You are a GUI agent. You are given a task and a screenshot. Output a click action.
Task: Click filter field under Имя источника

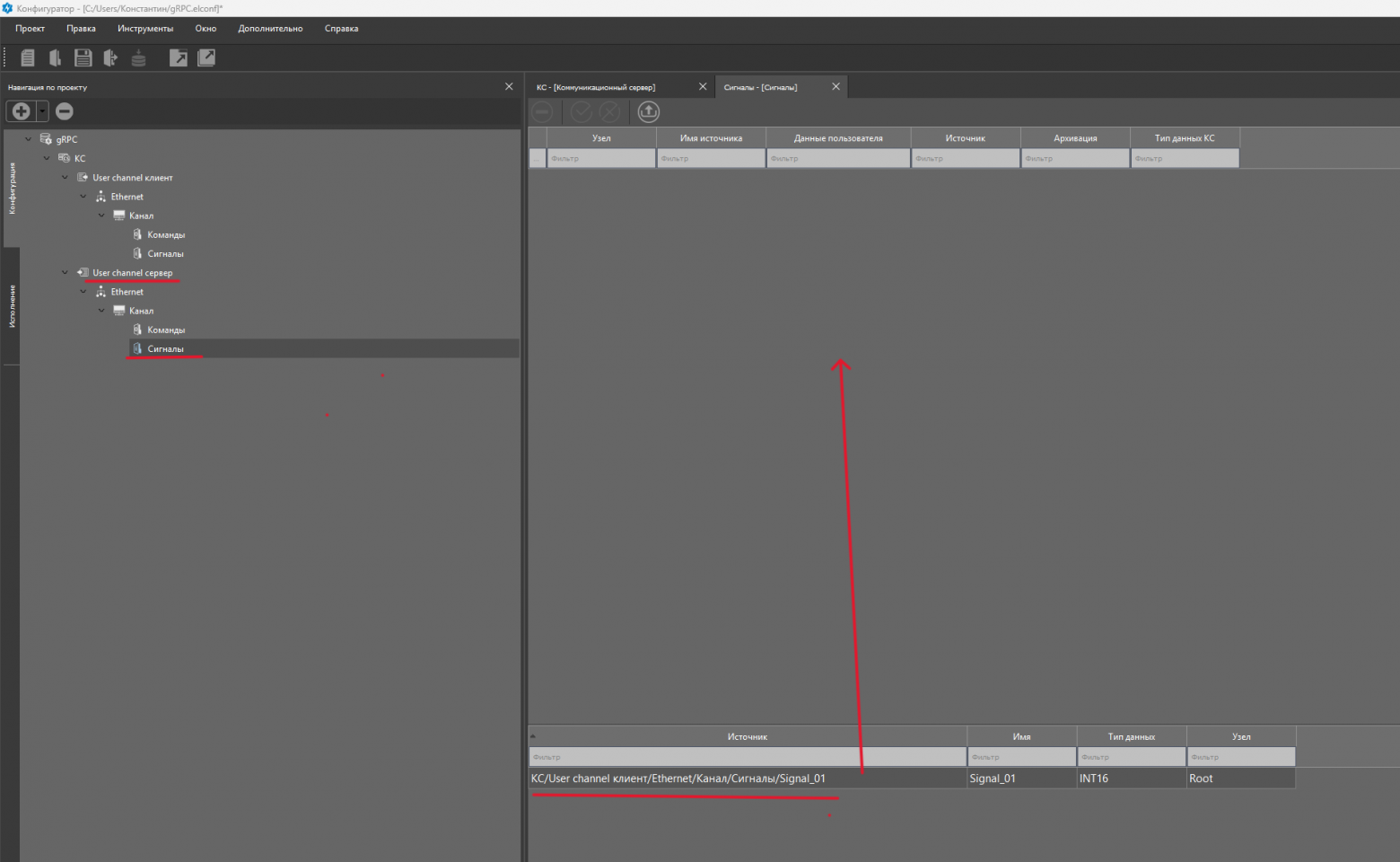711,158
